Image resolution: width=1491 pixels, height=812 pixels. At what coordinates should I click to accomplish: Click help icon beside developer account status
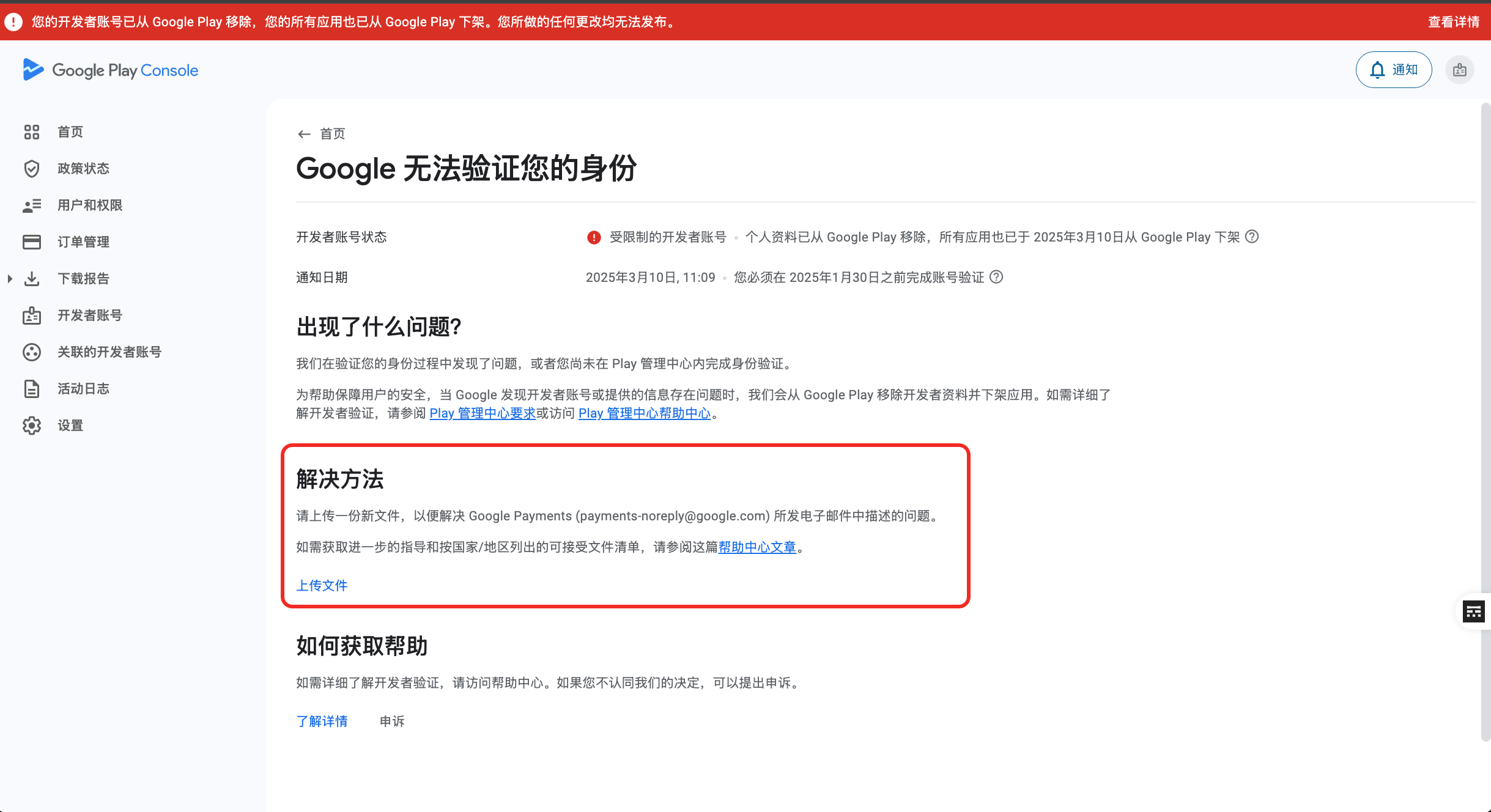[x=1252, y=237]
